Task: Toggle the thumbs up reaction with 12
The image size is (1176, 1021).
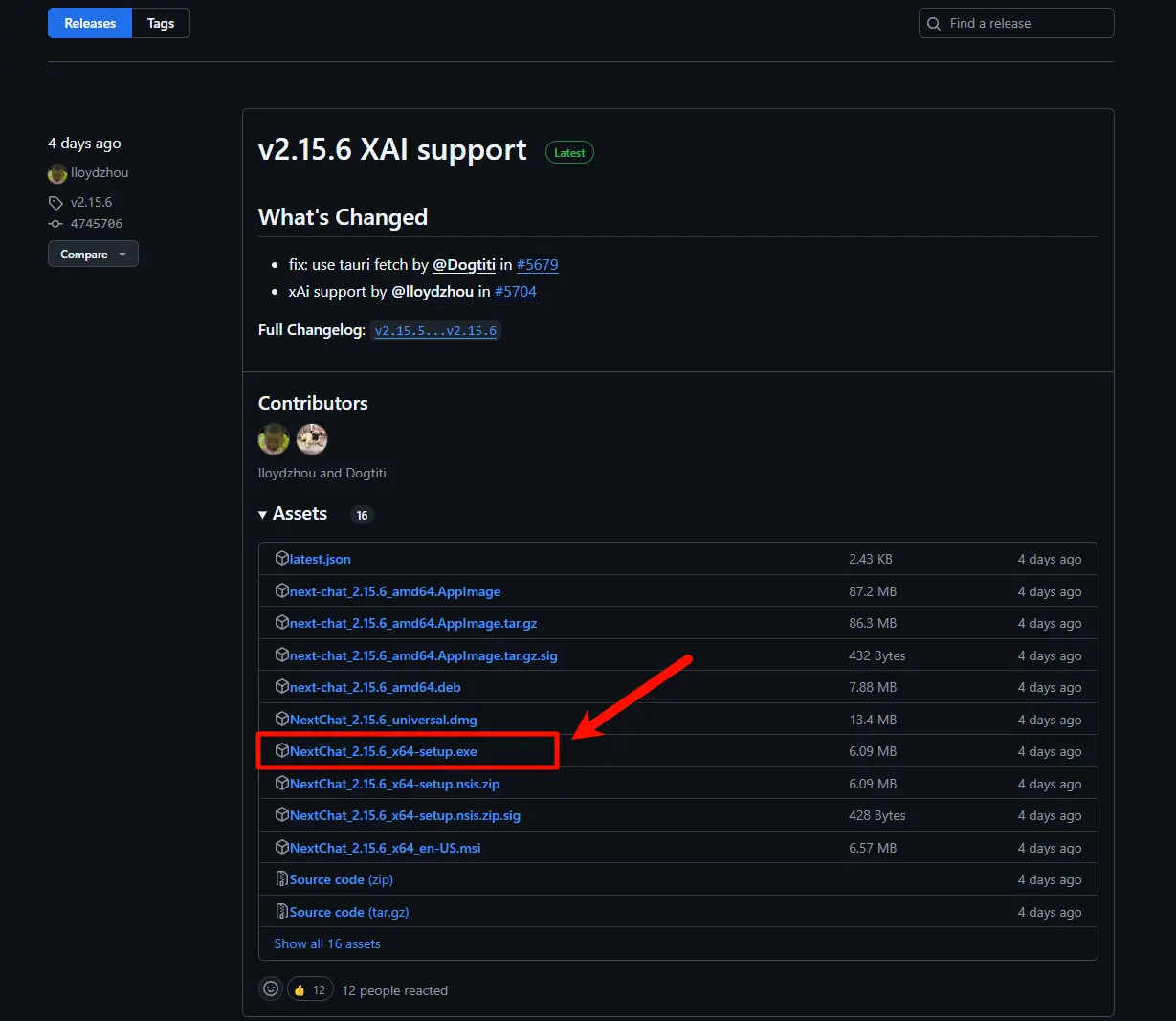Action: 311,989
